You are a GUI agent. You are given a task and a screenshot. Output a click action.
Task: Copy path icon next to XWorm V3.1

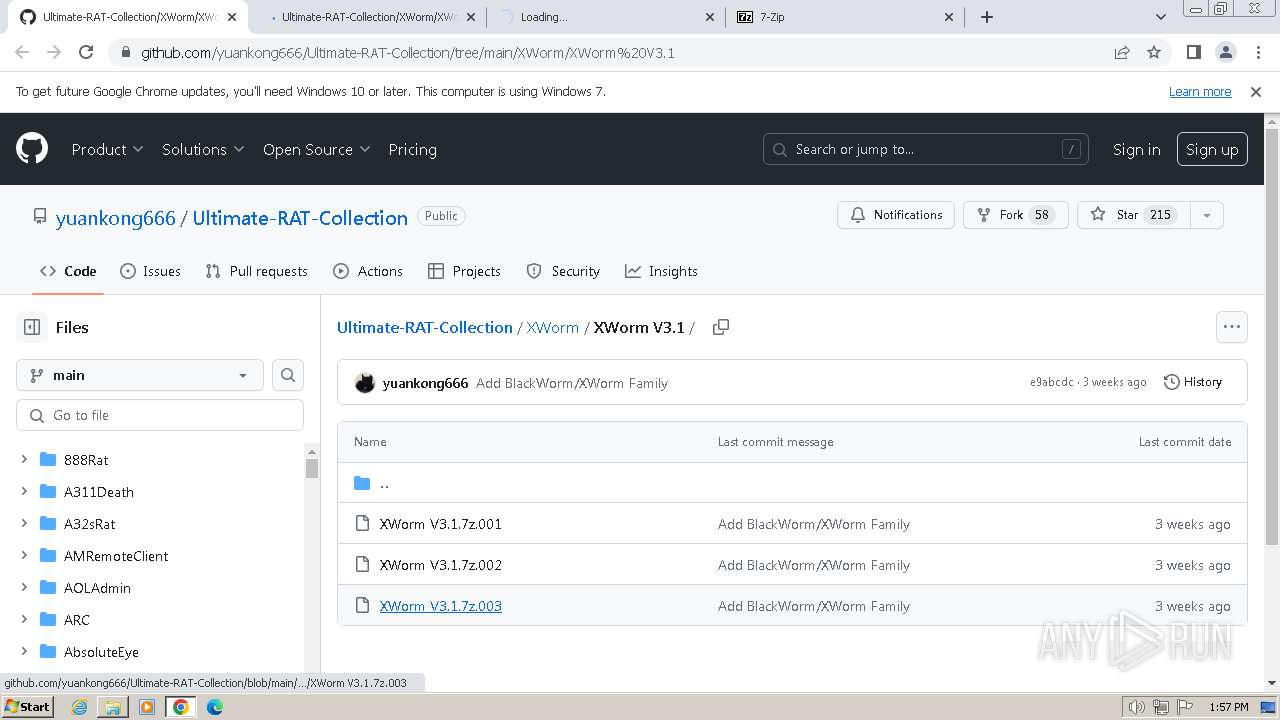coord(720,327)
